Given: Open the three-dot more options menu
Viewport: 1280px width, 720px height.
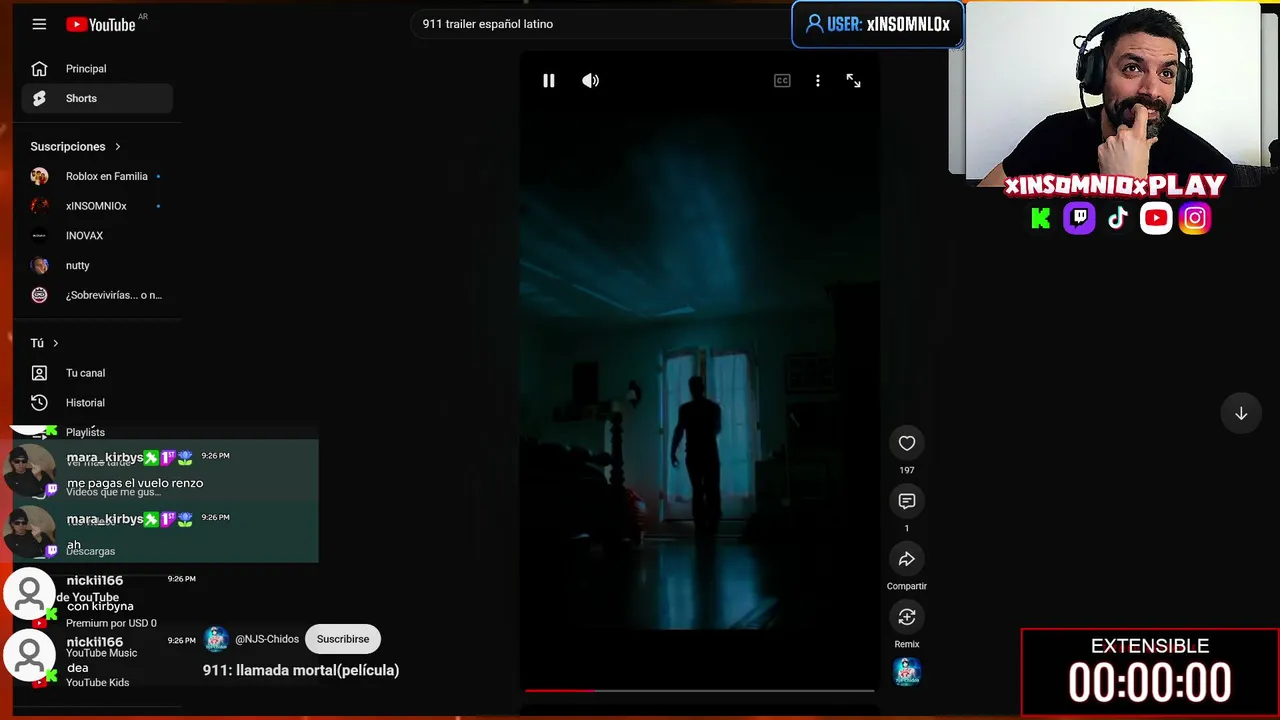Looking at the screenshot, I should [x=818, y=81].
